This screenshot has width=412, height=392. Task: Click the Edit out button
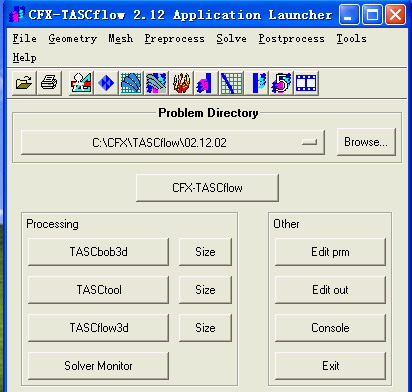pos(330,290)
